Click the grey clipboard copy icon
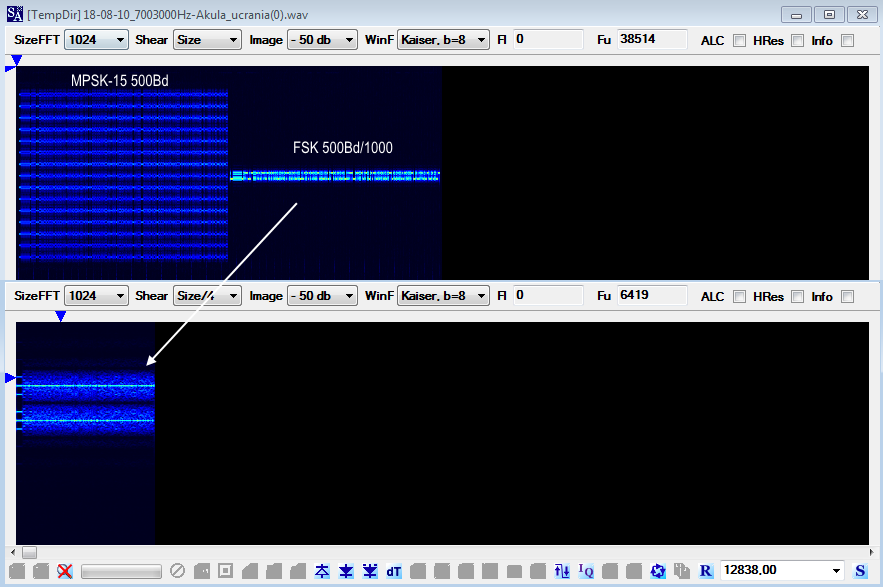 tap(682, 571)
